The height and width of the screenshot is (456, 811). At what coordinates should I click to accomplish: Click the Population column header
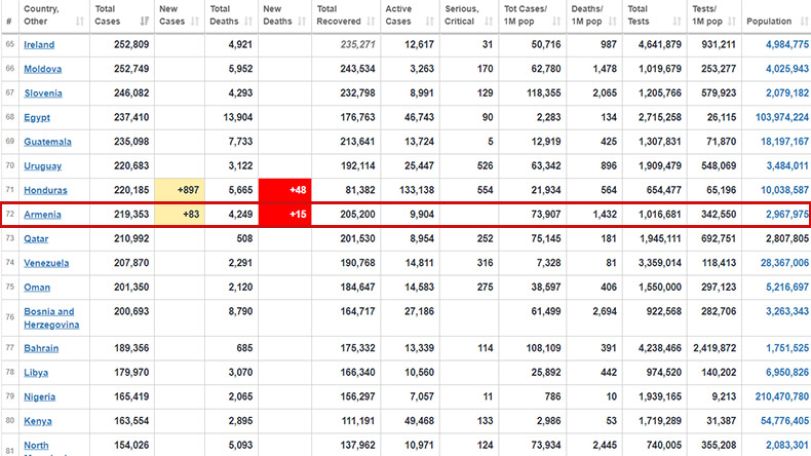[769, 21]
